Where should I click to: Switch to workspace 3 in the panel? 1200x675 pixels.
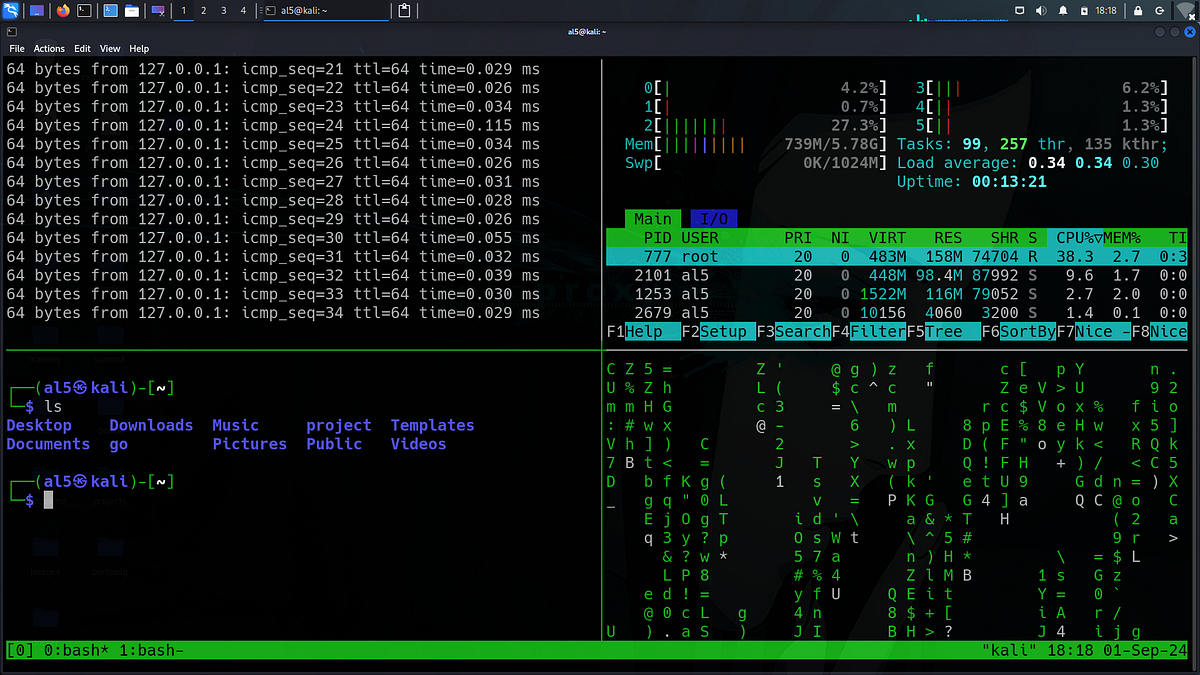(x=224, y=11)
